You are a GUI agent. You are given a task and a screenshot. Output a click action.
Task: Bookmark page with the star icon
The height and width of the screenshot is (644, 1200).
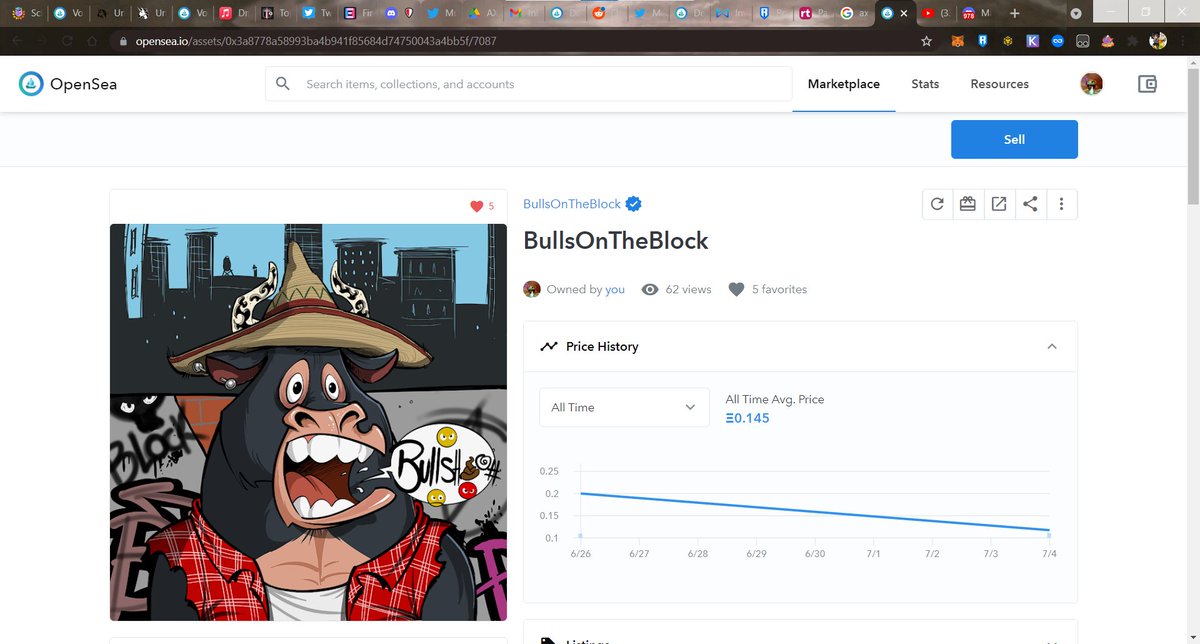pyautogui.click(x=926, y=41)
